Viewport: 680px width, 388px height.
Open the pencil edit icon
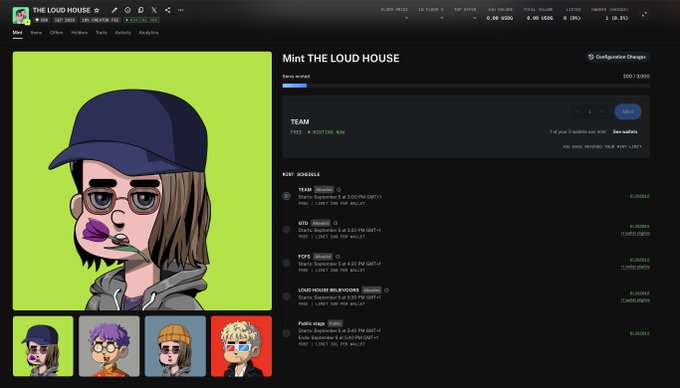(x=114, y=10)
